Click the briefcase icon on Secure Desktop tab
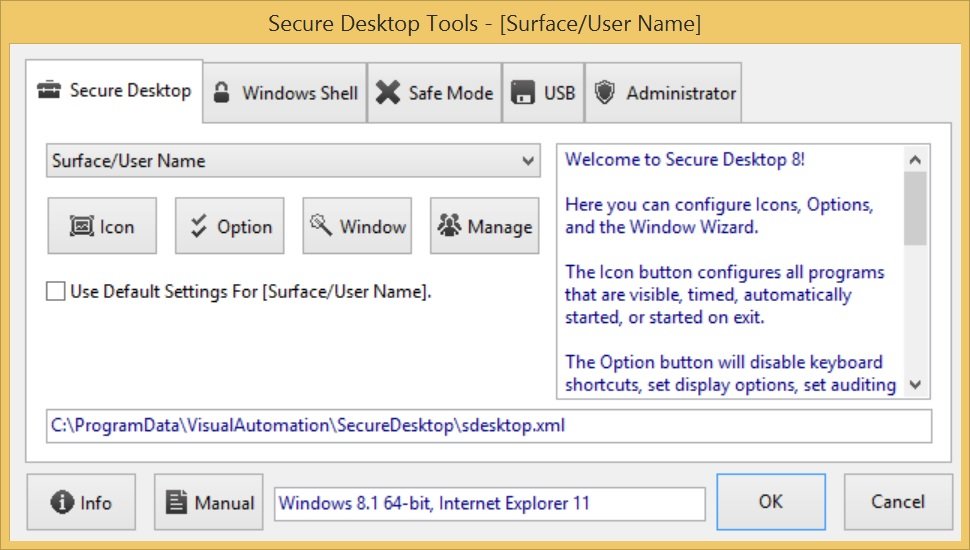This screenshot has height=550, width=970. [x=49, y=91]
